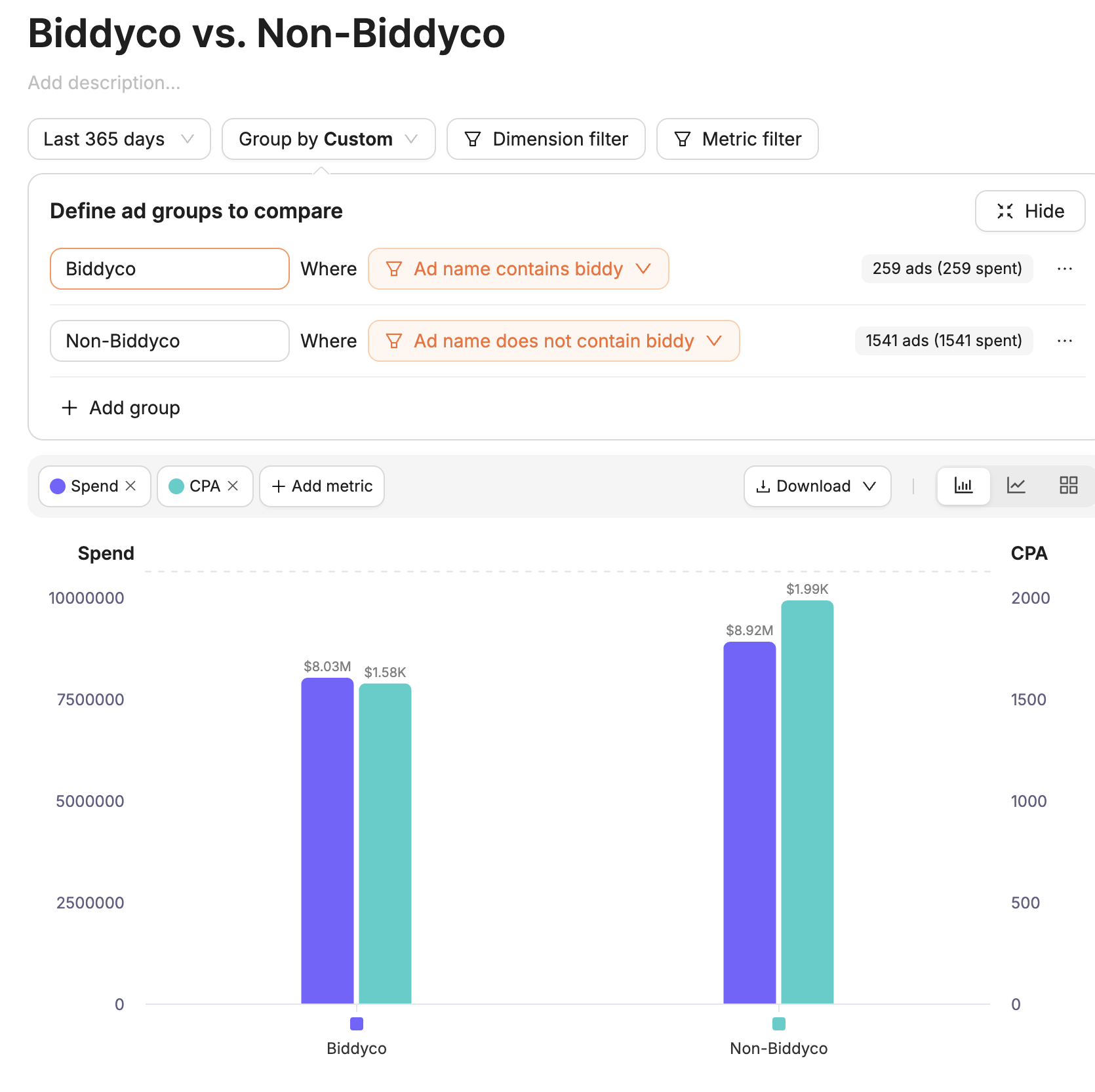
Task: Add another metric to the chart
Action: coord(322,486)
